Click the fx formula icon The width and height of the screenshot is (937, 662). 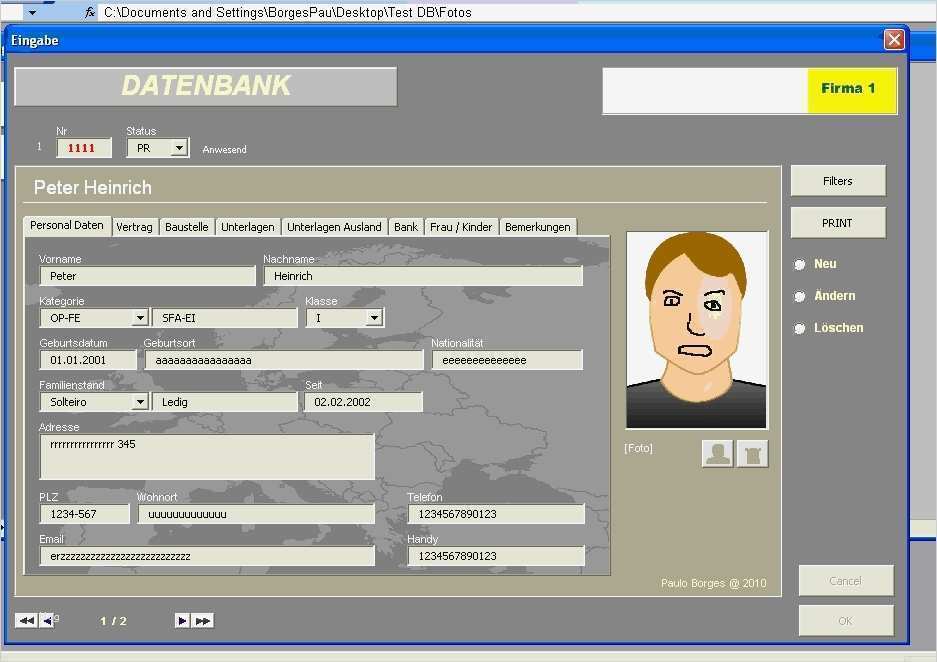(90, 12)
